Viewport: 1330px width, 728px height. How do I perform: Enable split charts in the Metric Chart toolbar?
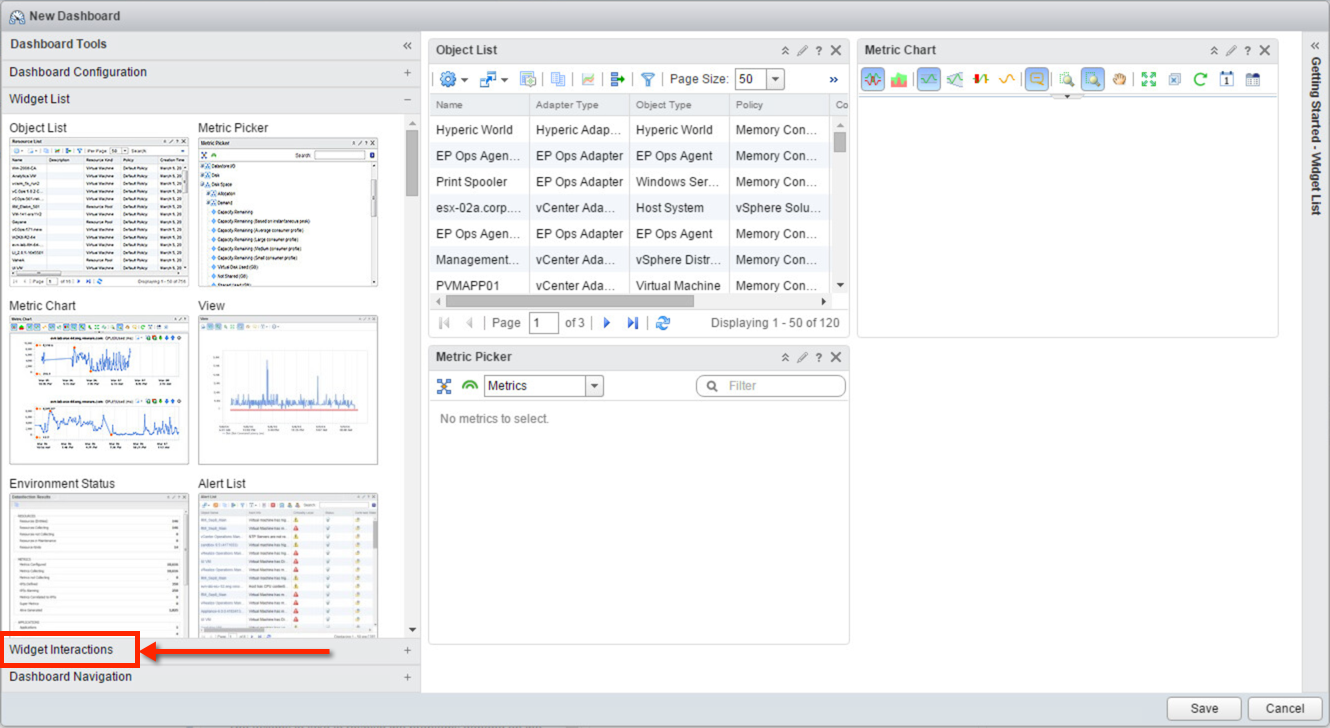(x=872, y=79)
